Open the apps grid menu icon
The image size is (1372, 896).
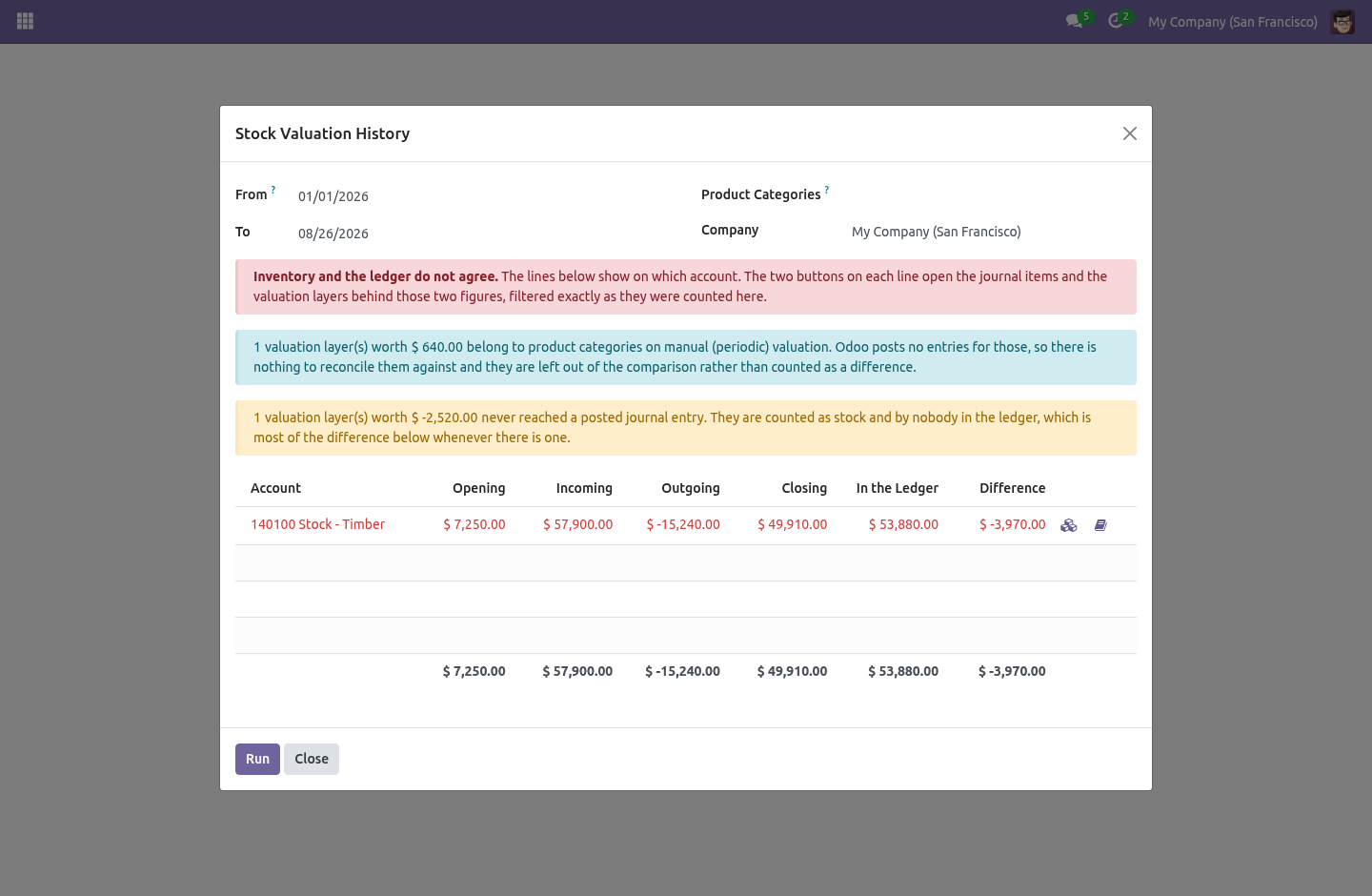pos(26,21)
